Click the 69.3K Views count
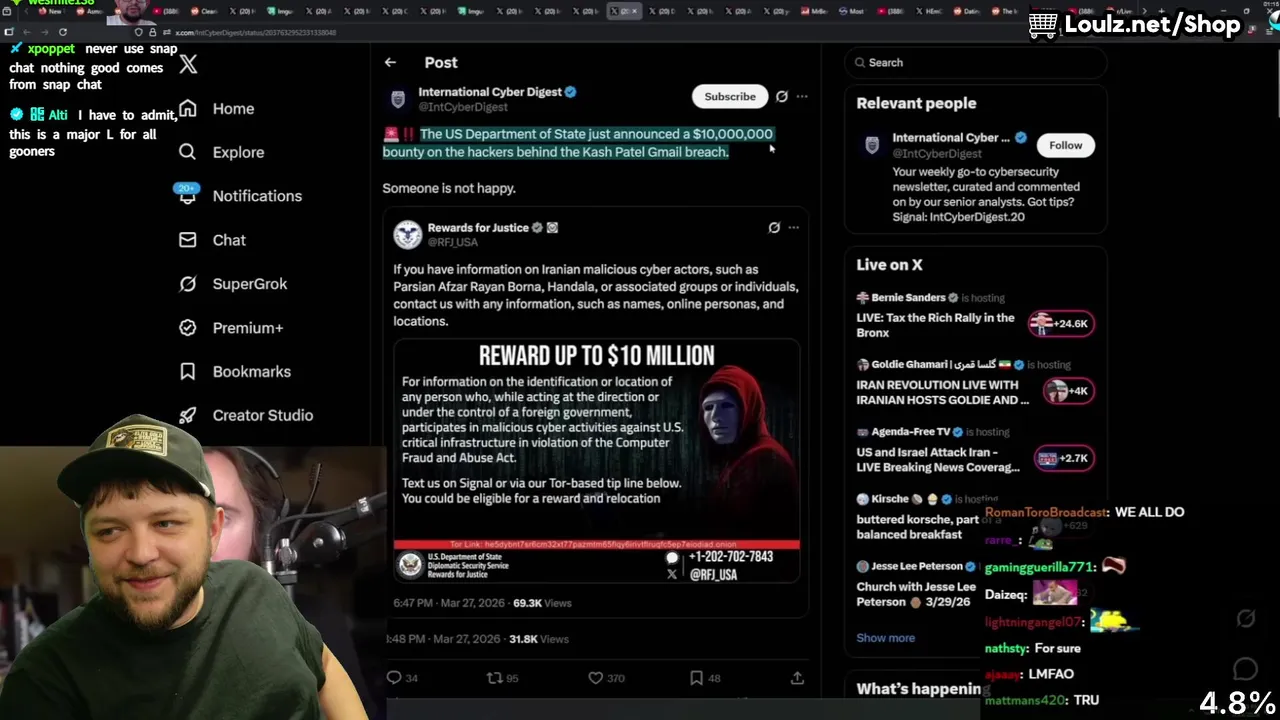This screenshot has width=1280, height=720. [x=542, y=603]
